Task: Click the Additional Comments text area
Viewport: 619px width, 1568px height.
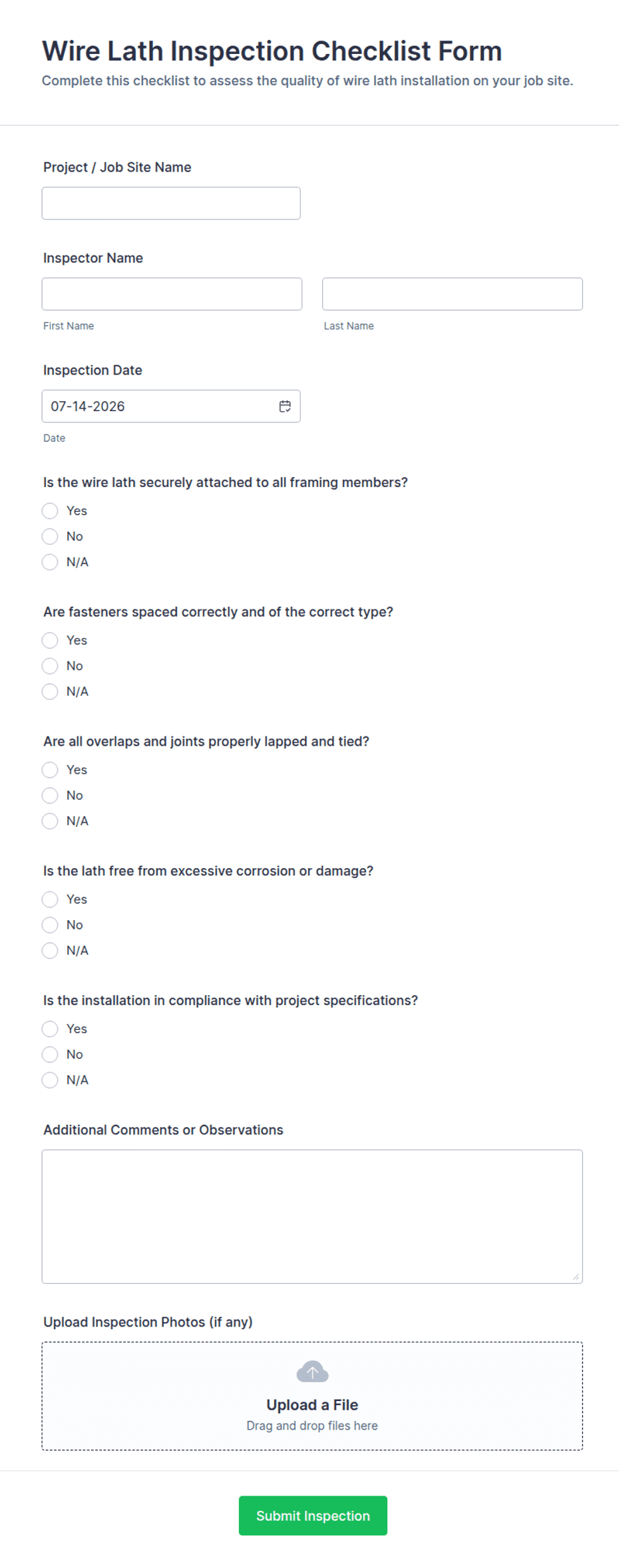Action: point(312,1217)
